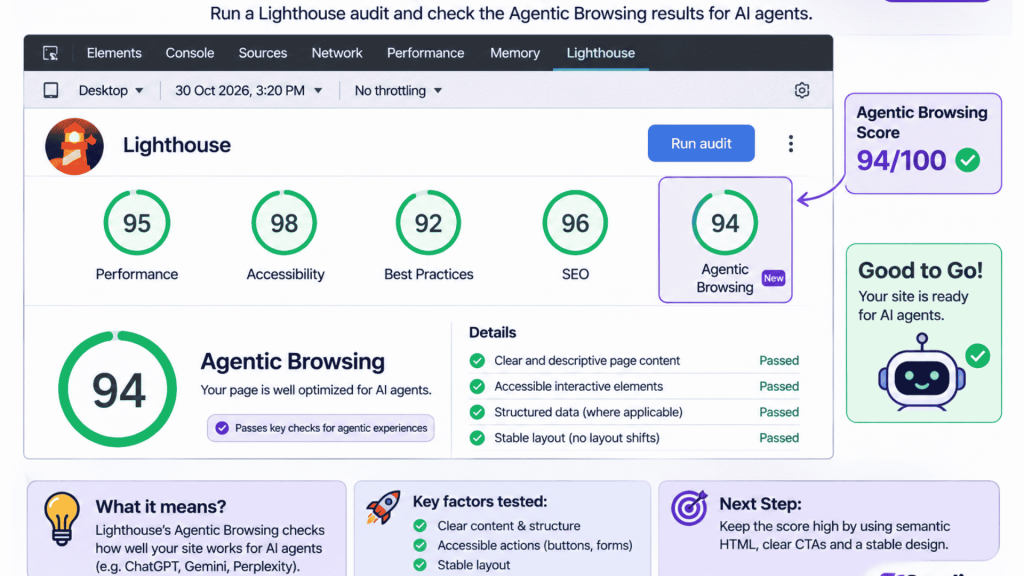Open the Desktop device dropdown
Screen dimensions: 1024x576
click(110, 91)
